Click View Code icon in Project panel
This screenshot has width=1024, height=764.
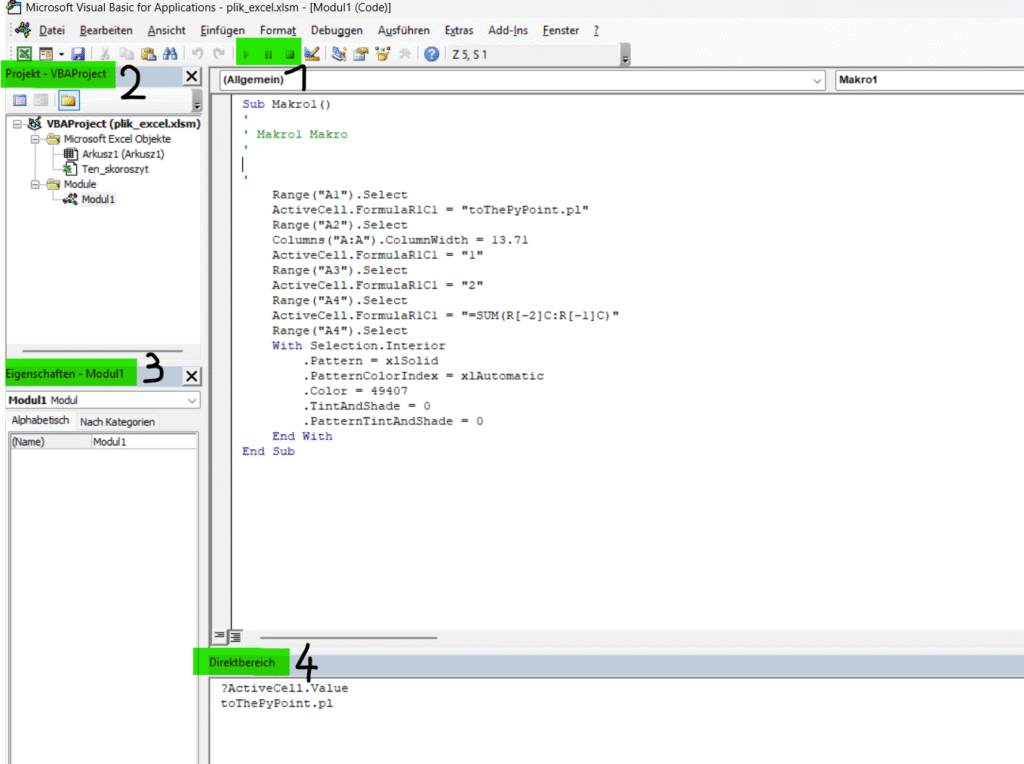click(x=20, y=100)
